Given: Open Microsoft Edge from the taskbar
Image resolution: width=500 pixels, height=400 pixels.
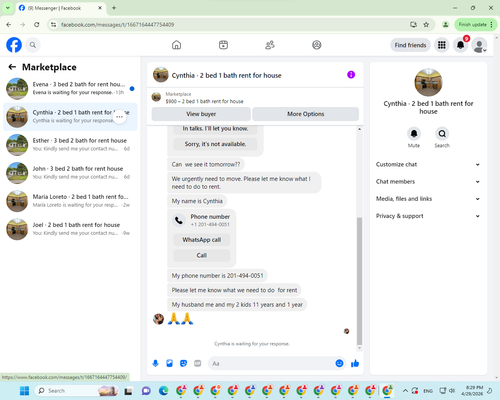Looking at the screenshot, I should pos(163,391).
